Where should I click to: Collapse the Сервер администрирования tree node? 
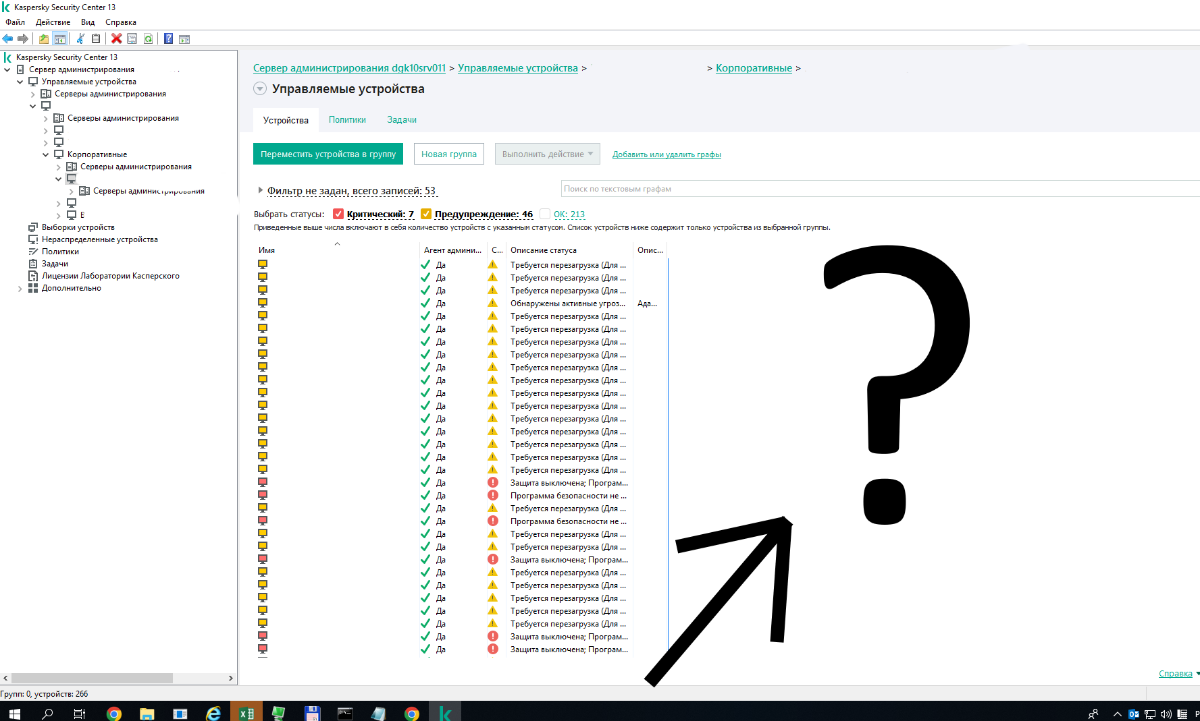(x=8, y=70)
